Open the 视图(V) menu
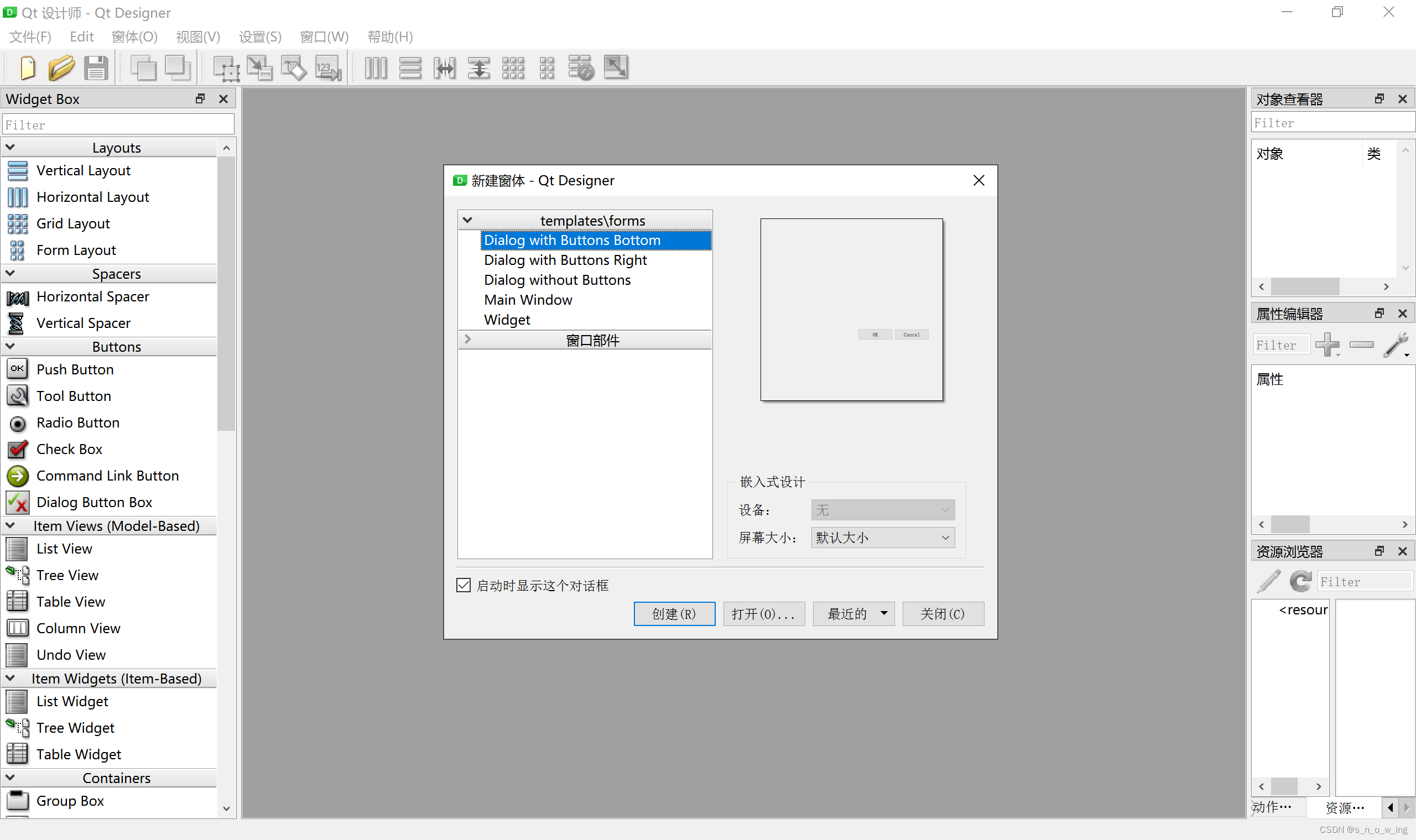 [x=197, y=37]
